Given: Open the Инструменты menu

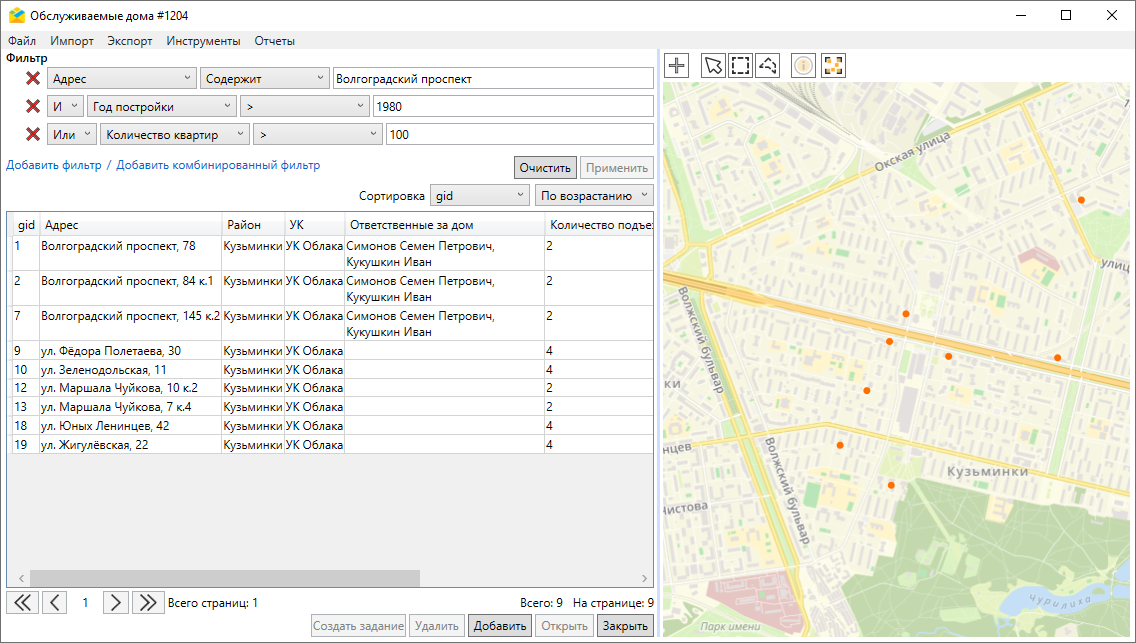Looking at the screenshot, I should (x=203, y=41).
